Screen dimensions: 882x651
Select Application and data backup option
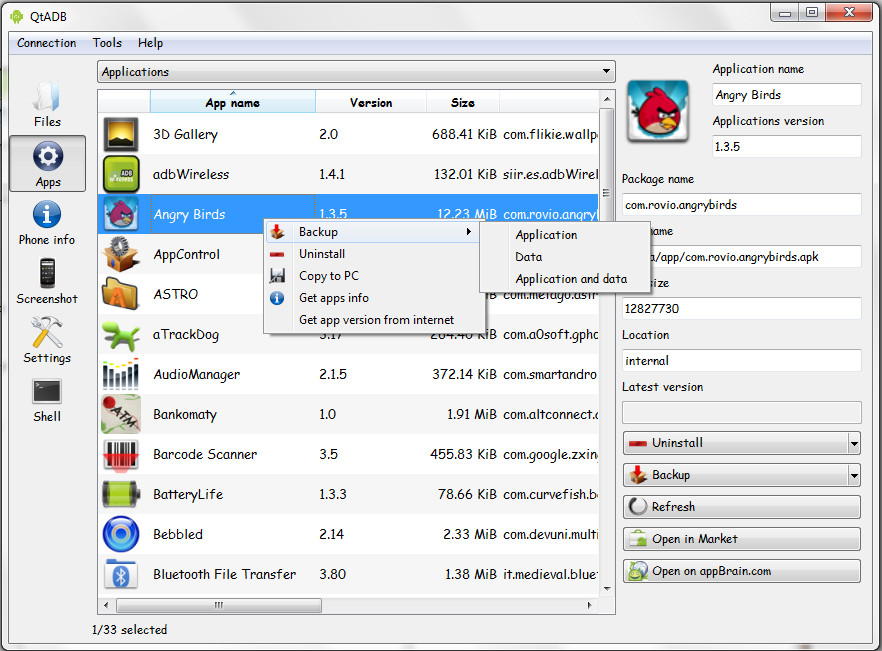564,279
